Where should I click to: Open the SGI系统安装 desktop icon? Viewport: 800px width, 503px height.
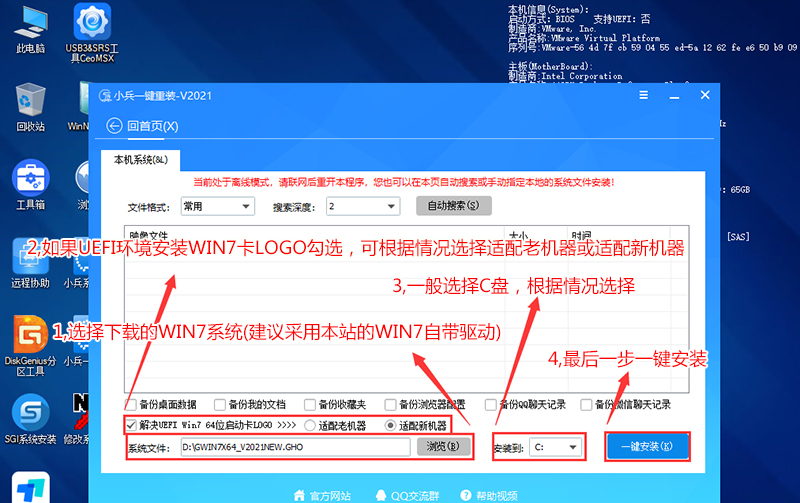[x=31, y=419]
